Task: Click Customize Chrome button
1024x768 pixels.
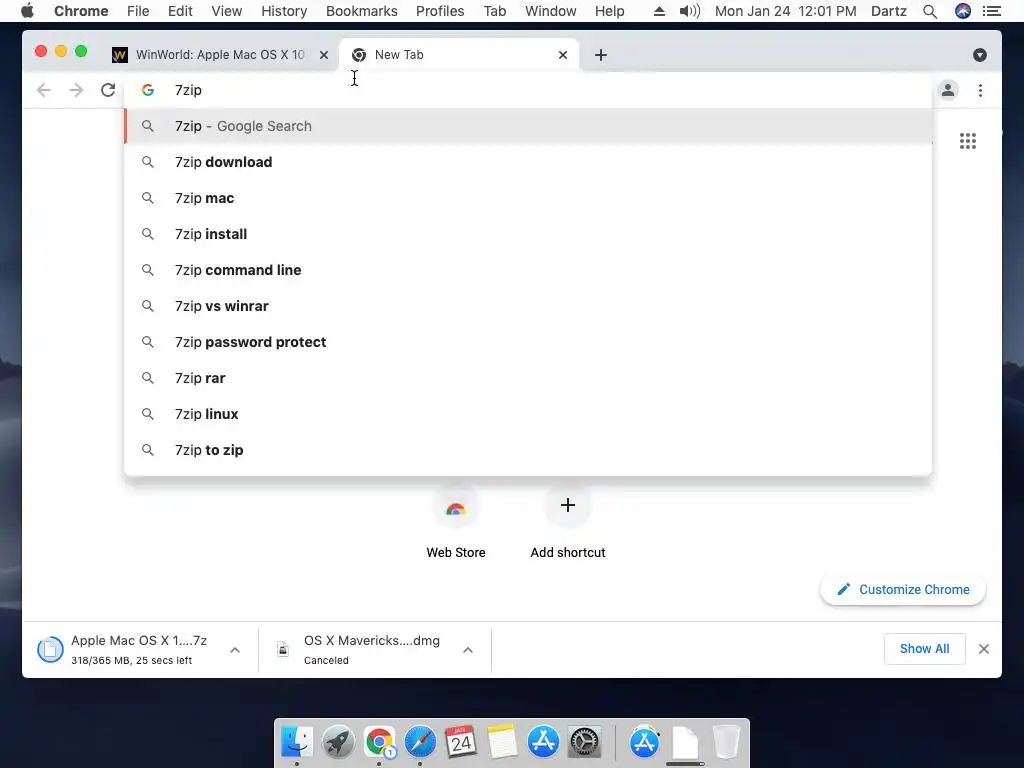Action: (x=903, y=590)
